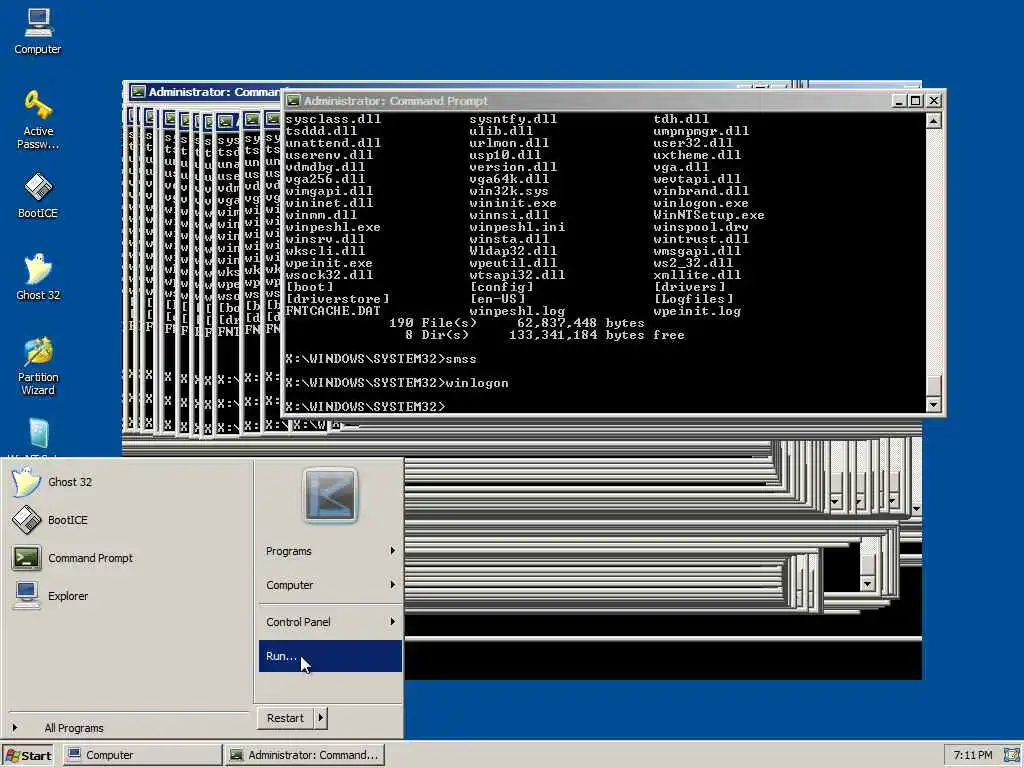
Task: Click the front Command Prompt's scroll-down arrow
Action: [934, 405]
